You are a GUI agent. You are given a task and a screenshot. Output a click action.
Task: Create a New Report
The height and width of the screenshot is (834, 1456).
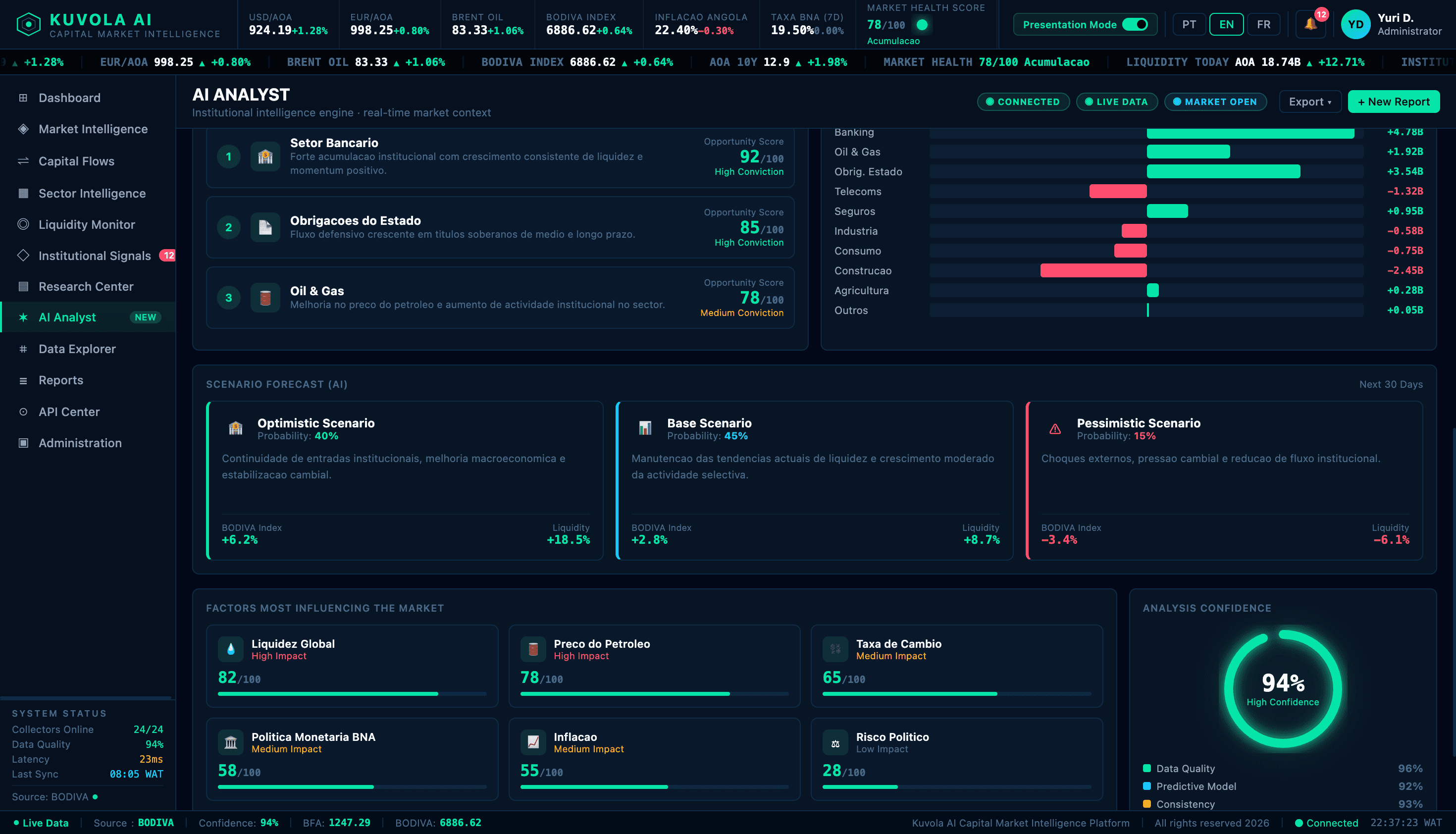(1394, 102)
